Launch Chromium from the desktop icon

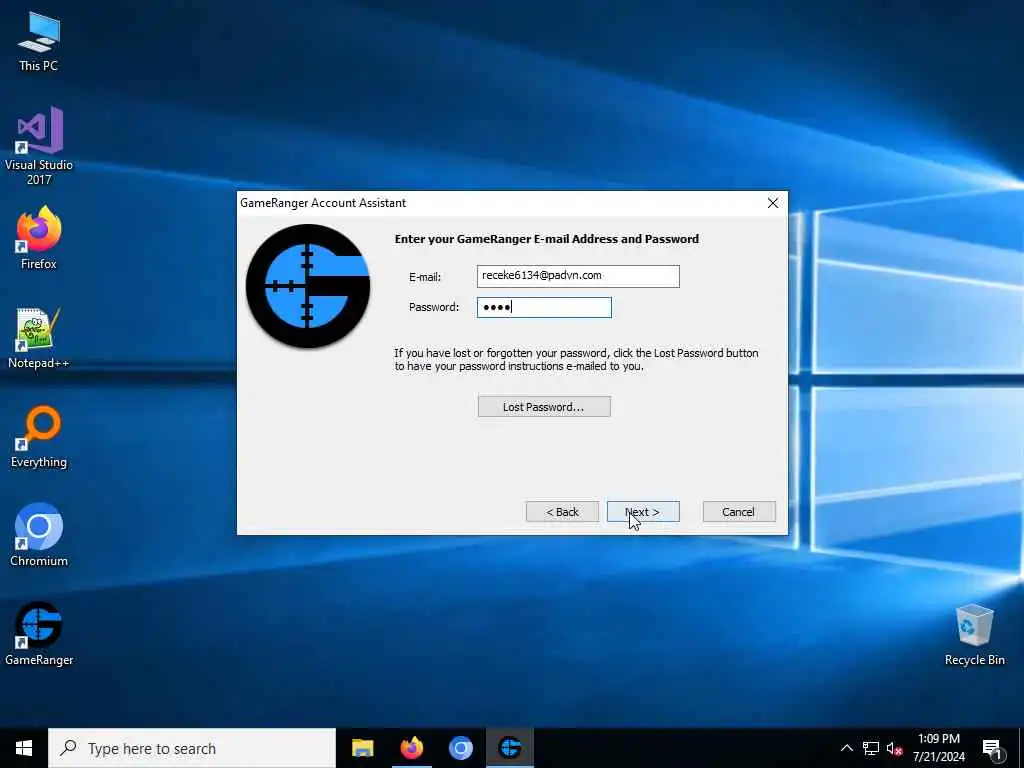[x=39, y=535]
